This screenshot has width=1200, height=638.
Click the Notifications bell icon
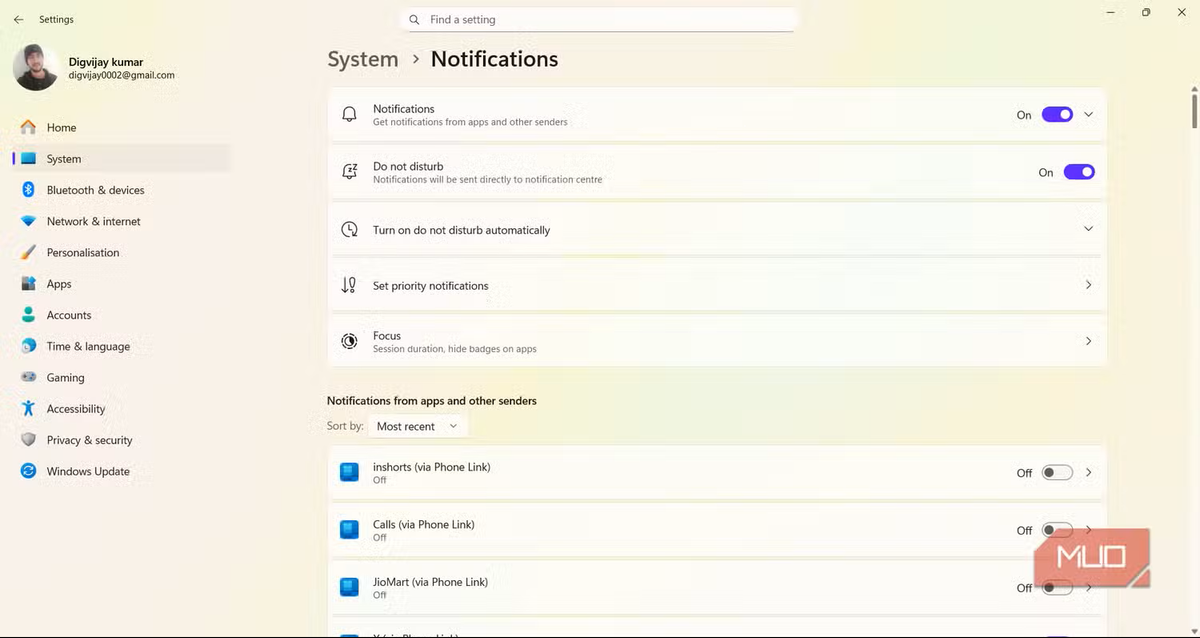[x=349, y=115]
